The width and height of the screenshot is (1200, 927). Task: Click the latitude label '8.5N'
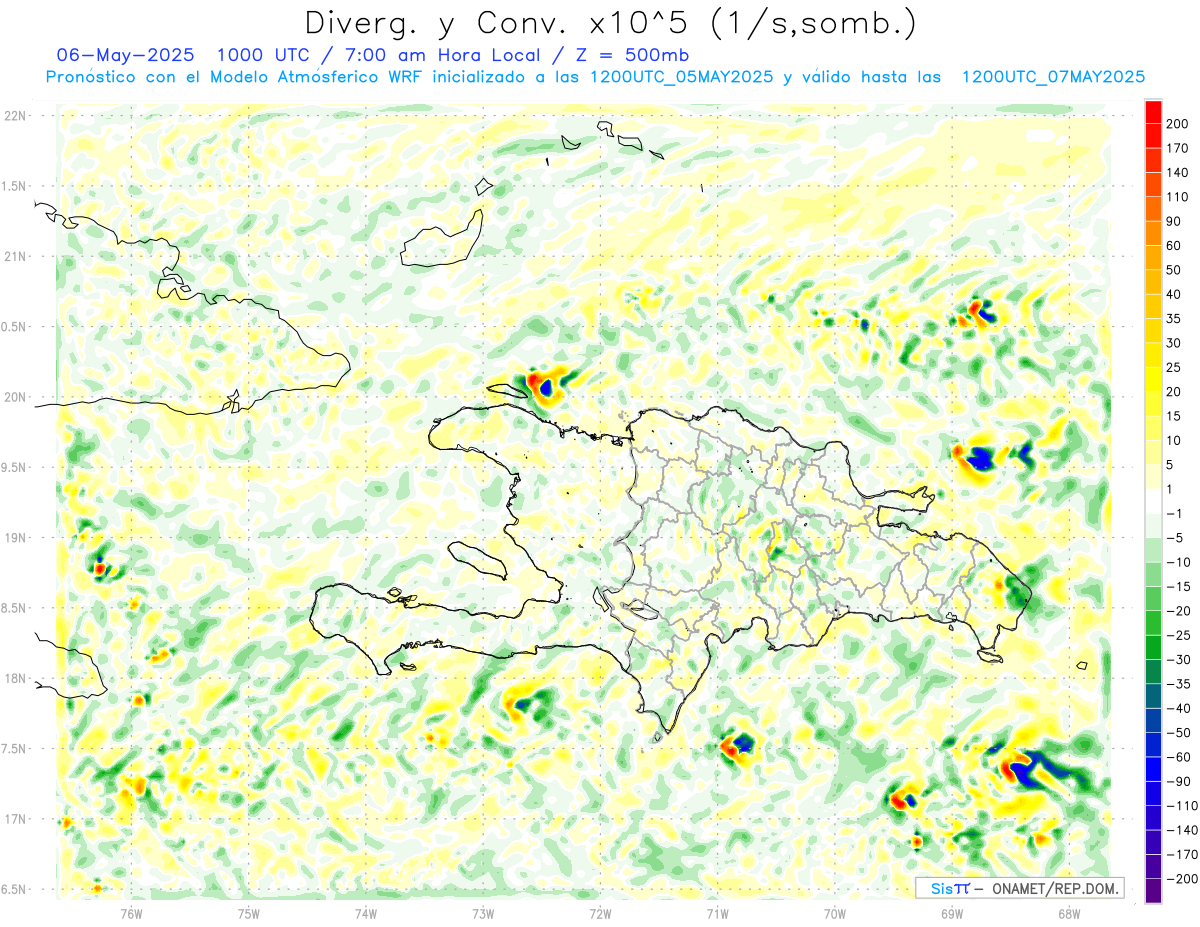pyautogui.click(x=15, y=608)
